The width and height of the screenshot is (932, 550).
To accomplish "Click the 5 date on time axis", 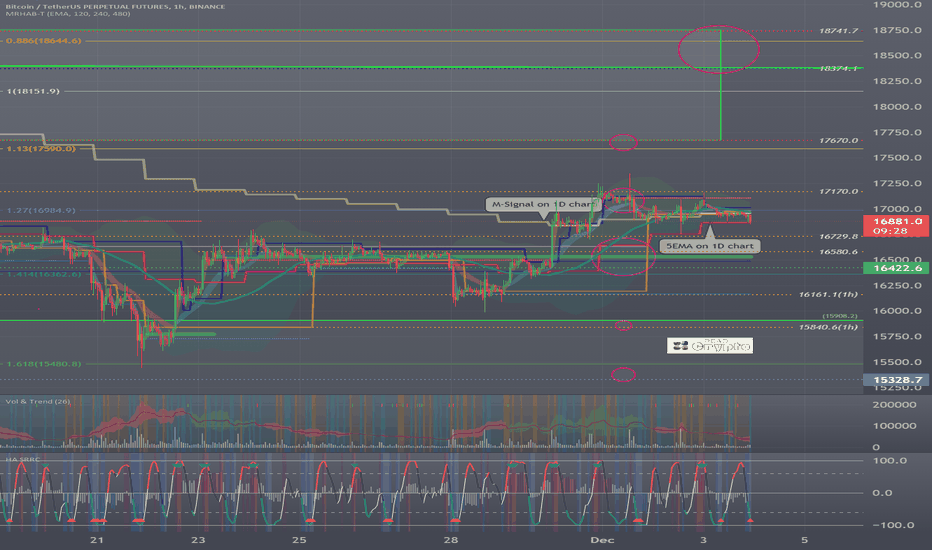I will [x=805, y=540].
